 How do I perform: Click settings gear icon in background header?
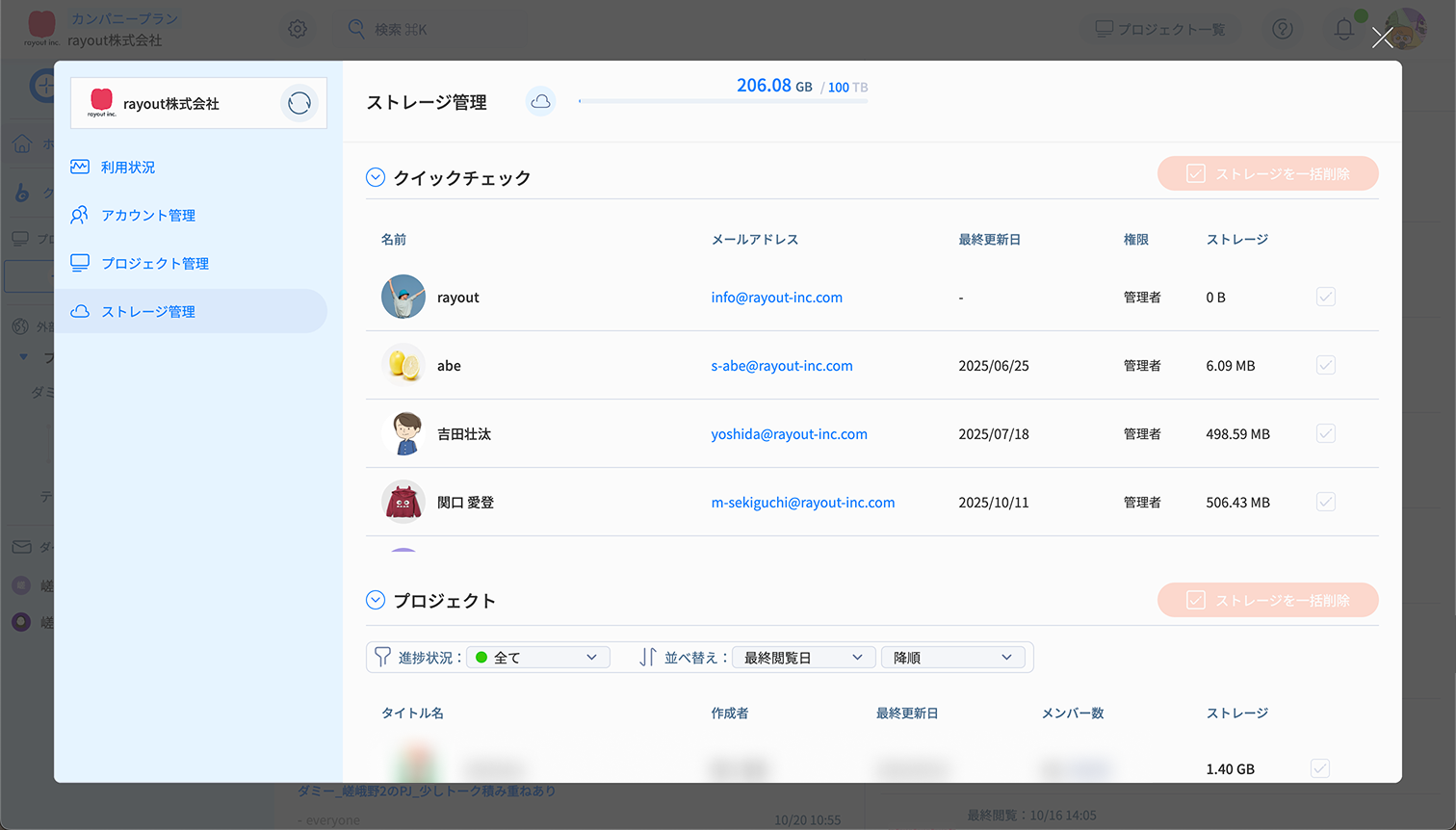pos(298,29)
